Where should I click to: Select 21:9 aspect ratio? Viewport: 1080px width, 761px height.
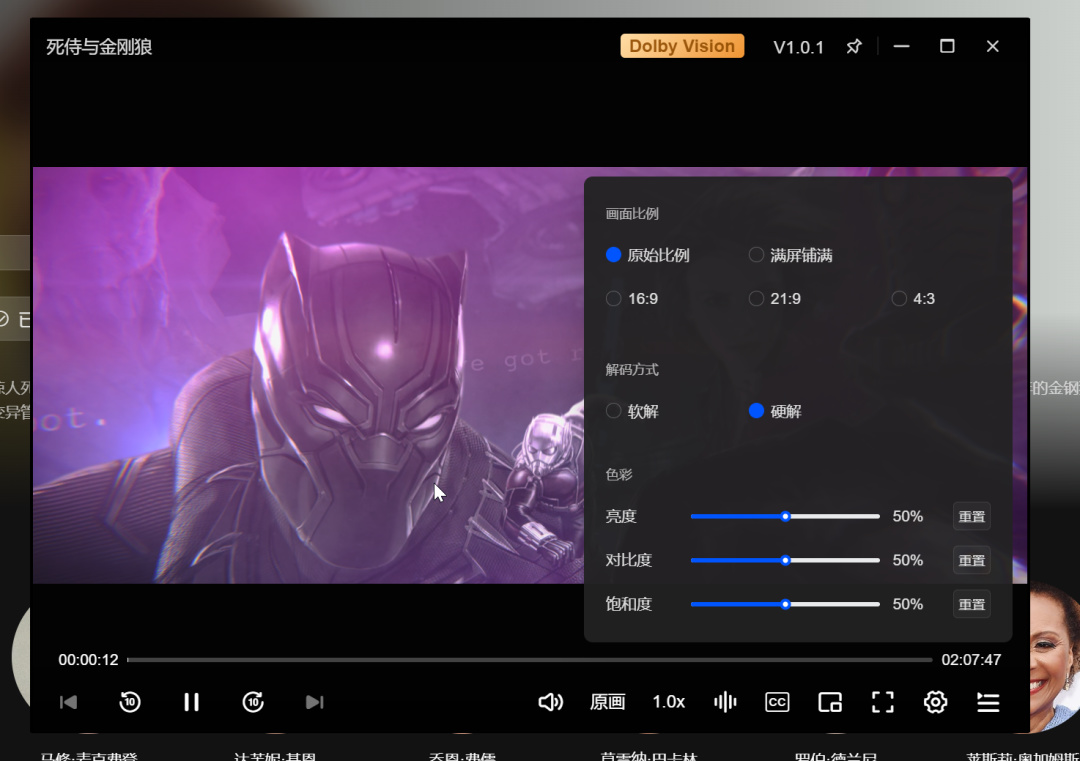click(x=775, y=298)
